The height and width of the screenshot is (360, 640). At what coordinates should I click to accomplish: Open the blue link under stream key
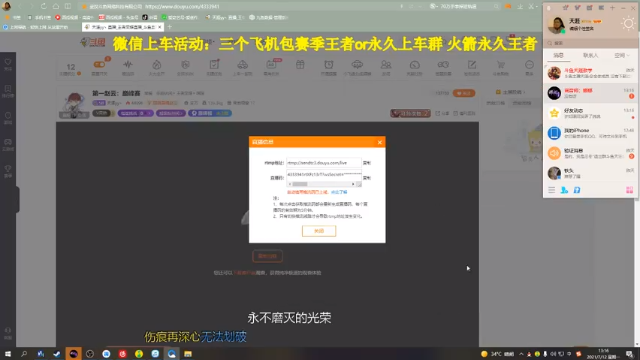[339, 192]
